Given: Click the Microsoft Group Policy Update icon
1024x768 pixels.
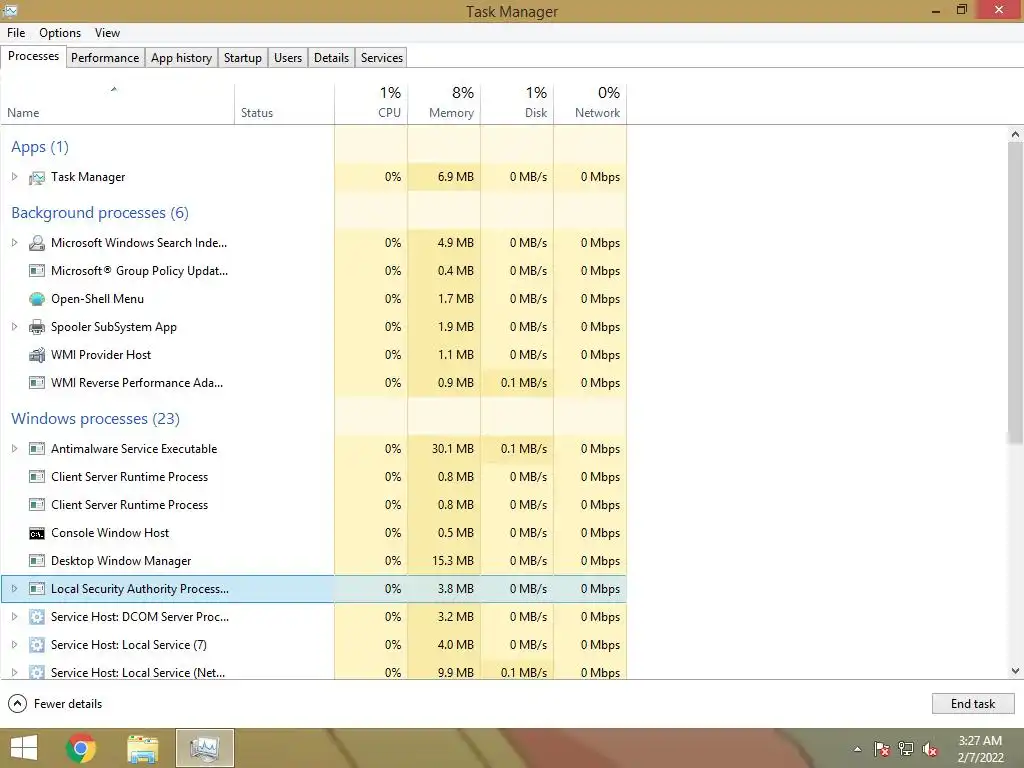Looking at the screenshot, I should (37, 270).
